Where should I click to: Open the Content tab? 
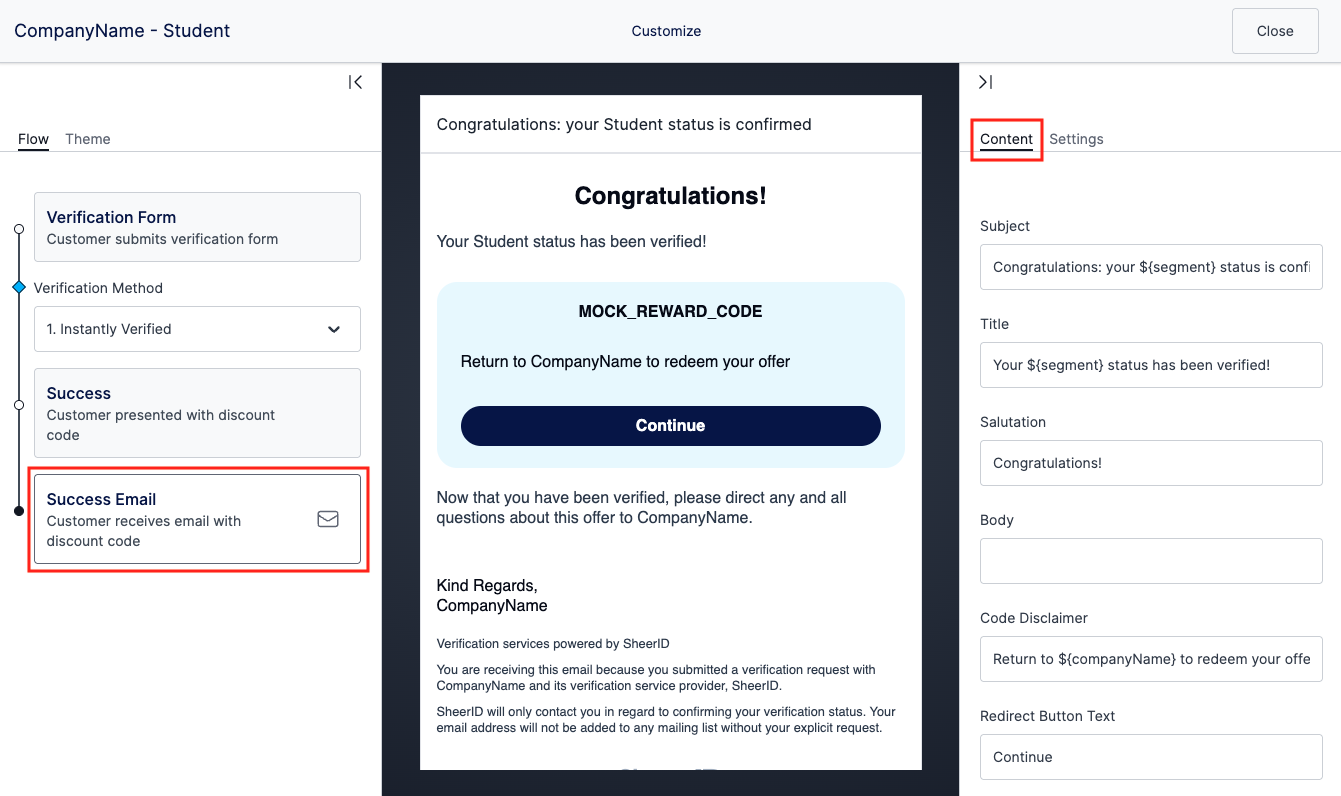click(x=1006, y=139)
